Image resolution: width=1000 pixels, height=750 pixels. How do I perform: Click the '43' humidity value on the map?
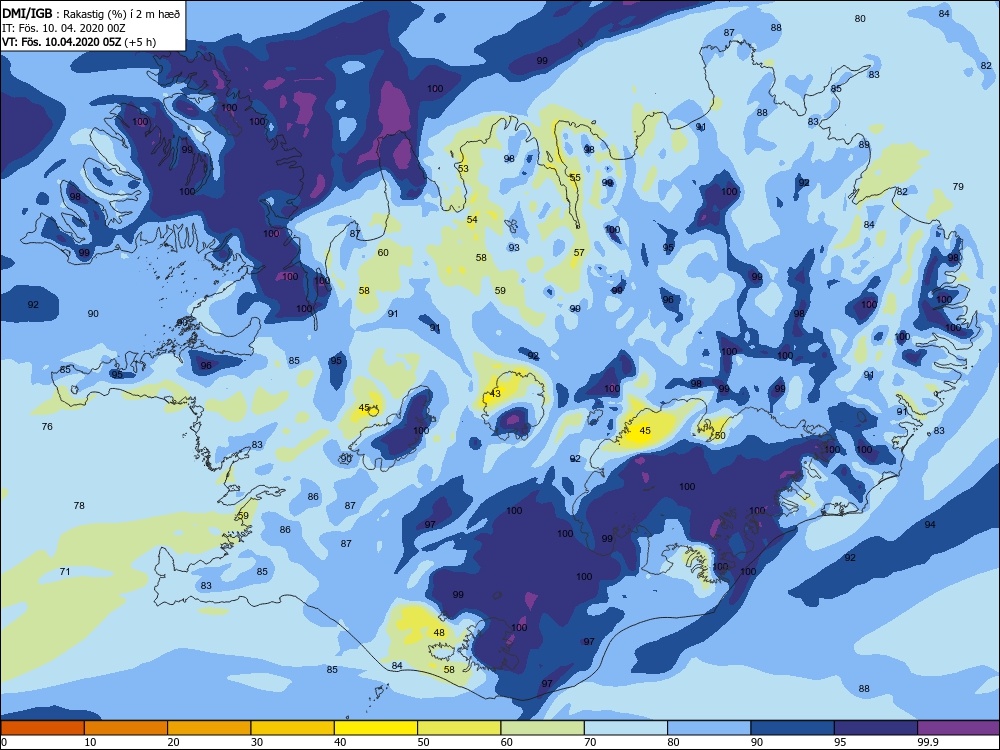[495, 393]
